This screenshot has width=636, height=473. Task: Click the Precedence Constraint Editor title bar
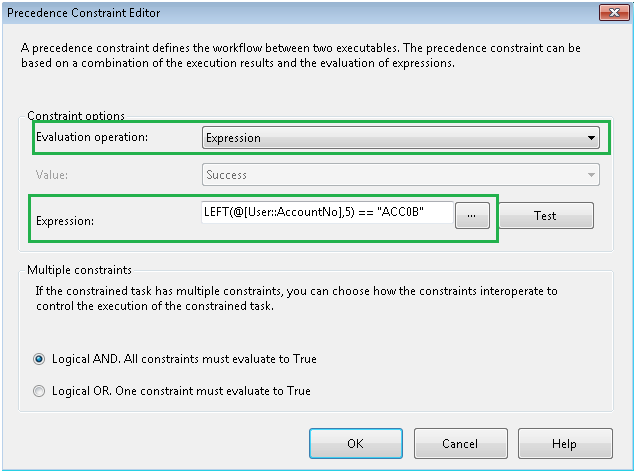pyautogui.click(x=300, y=13)
